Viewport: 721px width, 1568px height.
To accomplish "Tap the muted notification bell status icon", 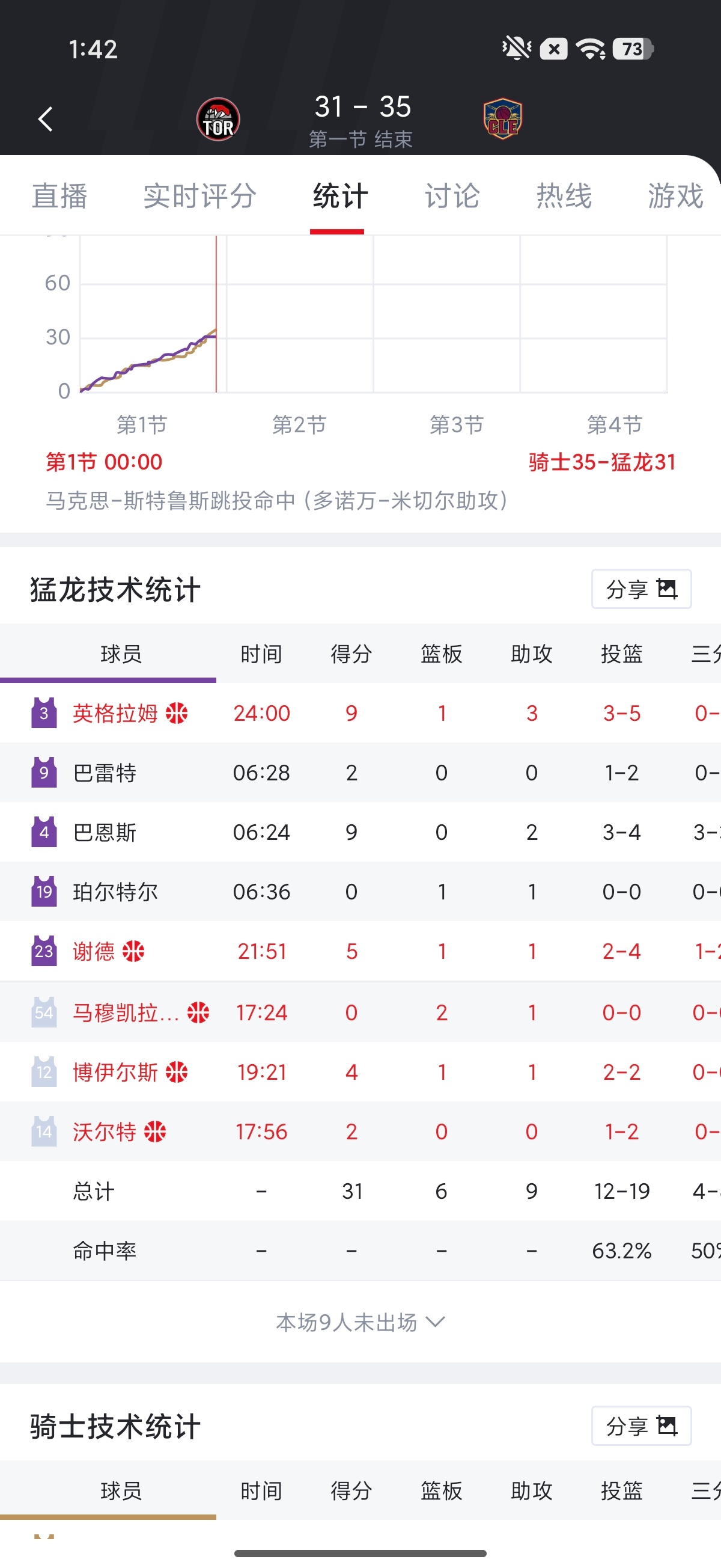I will click(516, 48).
